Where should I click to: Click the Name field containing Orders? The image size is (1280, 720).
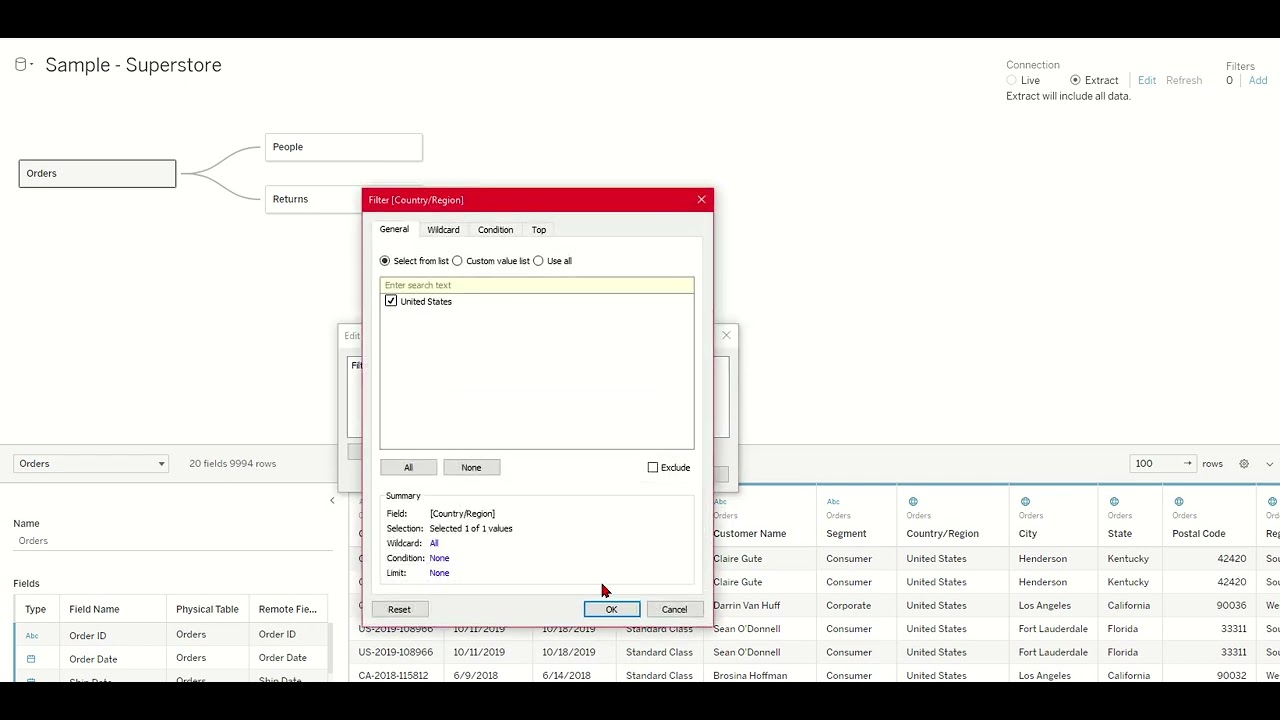(x=172, y=541)
